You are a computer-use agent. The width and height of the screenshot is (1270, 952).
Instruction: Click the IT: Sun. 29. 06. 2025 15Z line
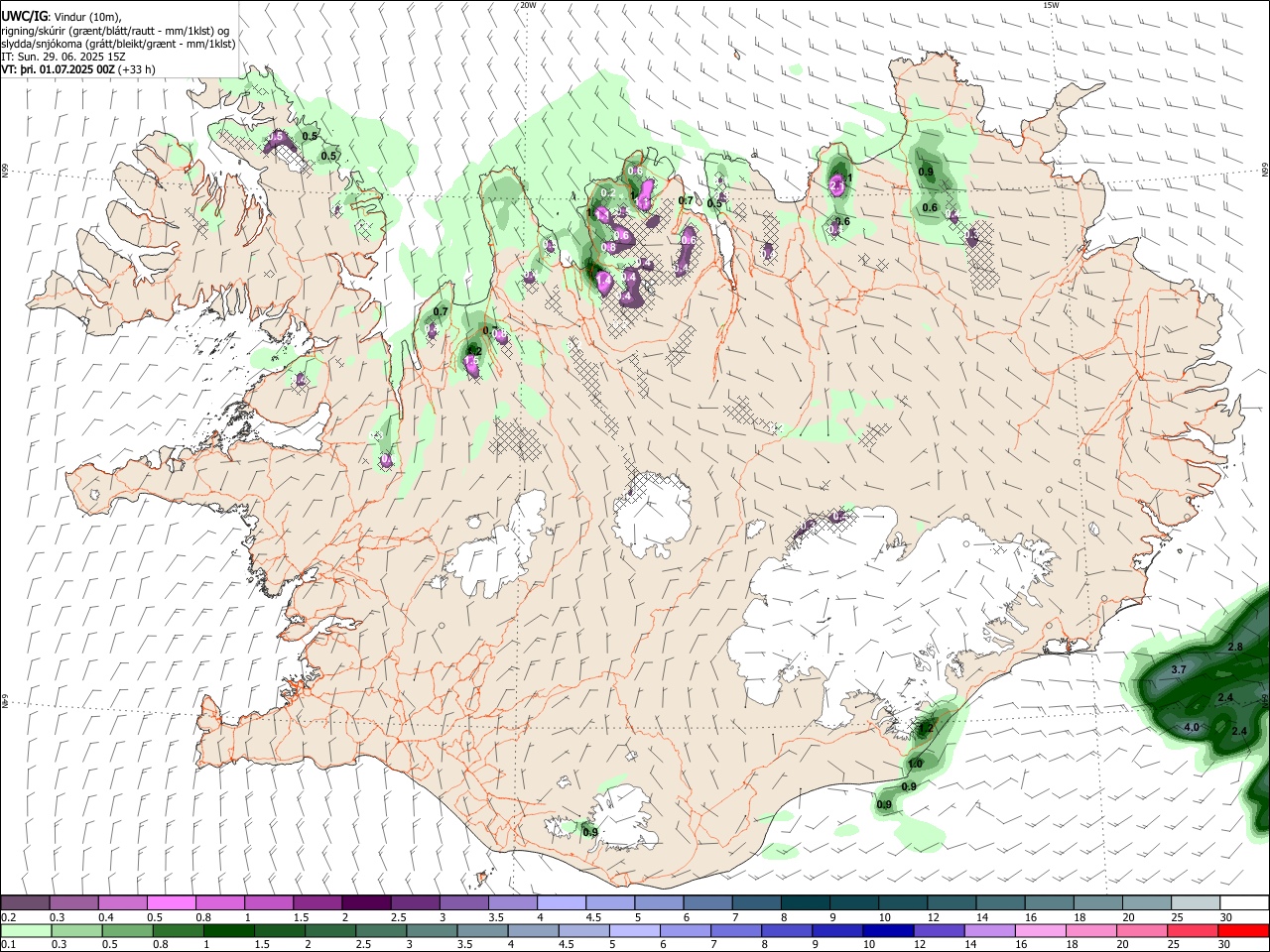63,57
